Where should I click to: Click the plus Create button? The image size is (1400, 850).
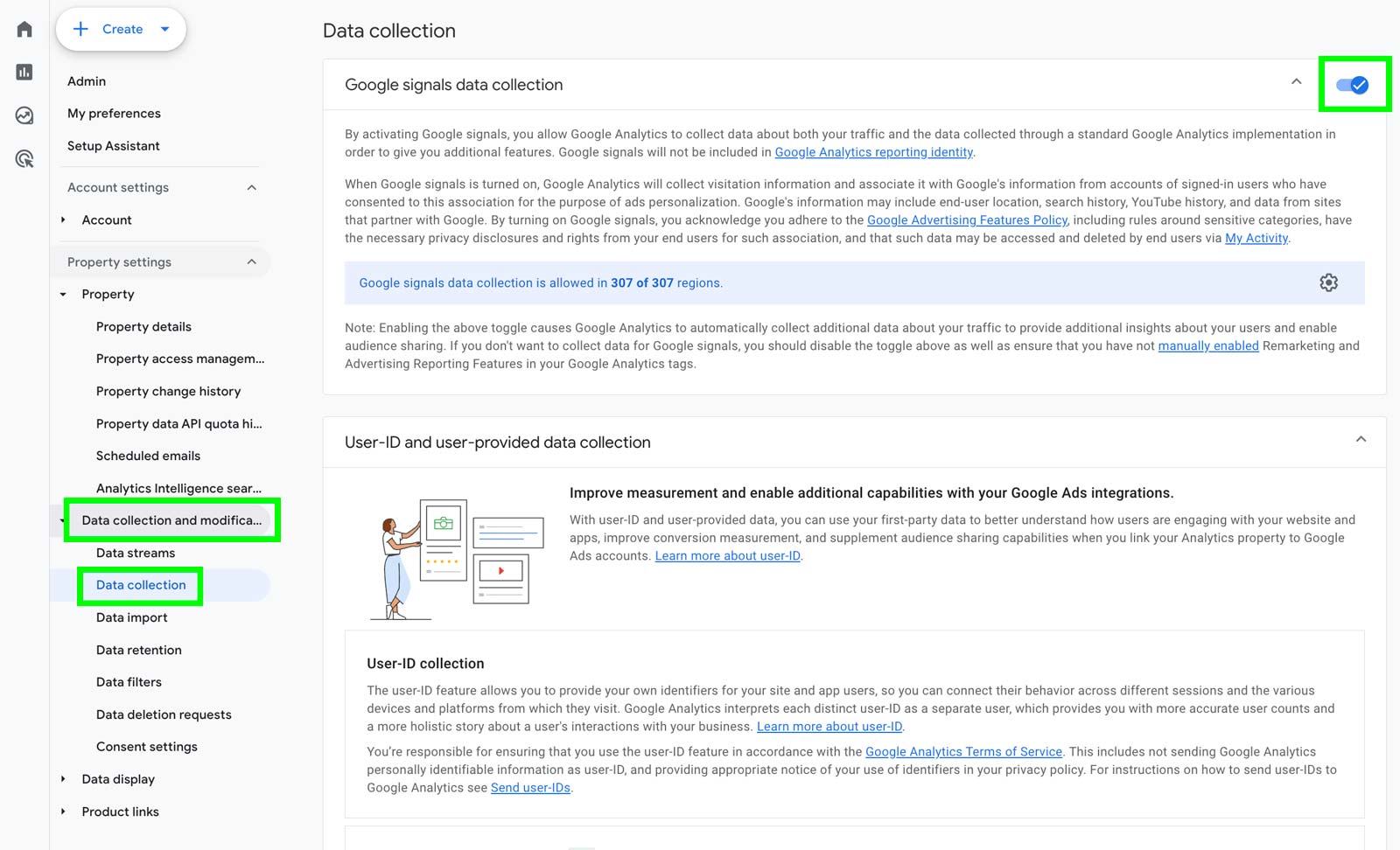121,29
